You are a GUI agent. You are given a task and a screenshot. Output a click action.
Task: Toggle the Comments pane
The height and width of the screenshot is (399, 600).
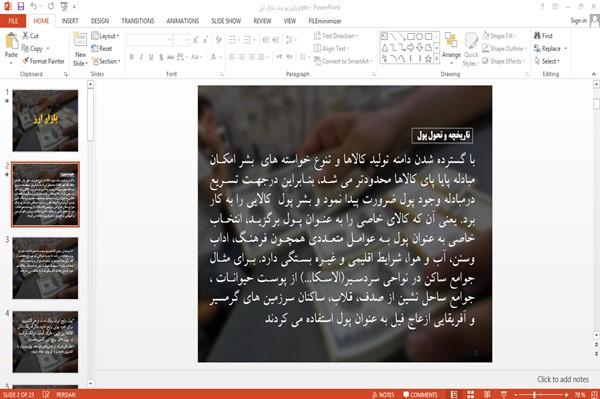pos(420,394)
